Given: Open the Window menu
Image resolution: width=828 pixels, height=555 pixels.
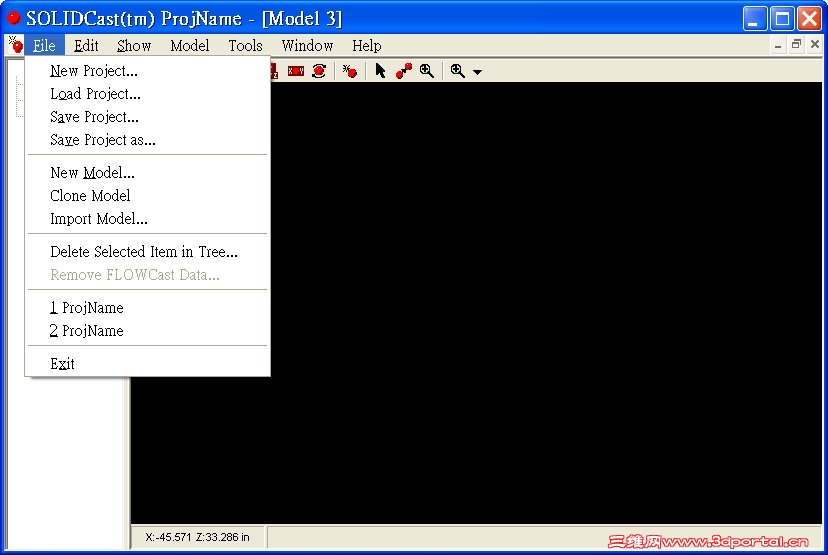Looking at the screenshot, I should pyautogui.click(x=307, y=45).
